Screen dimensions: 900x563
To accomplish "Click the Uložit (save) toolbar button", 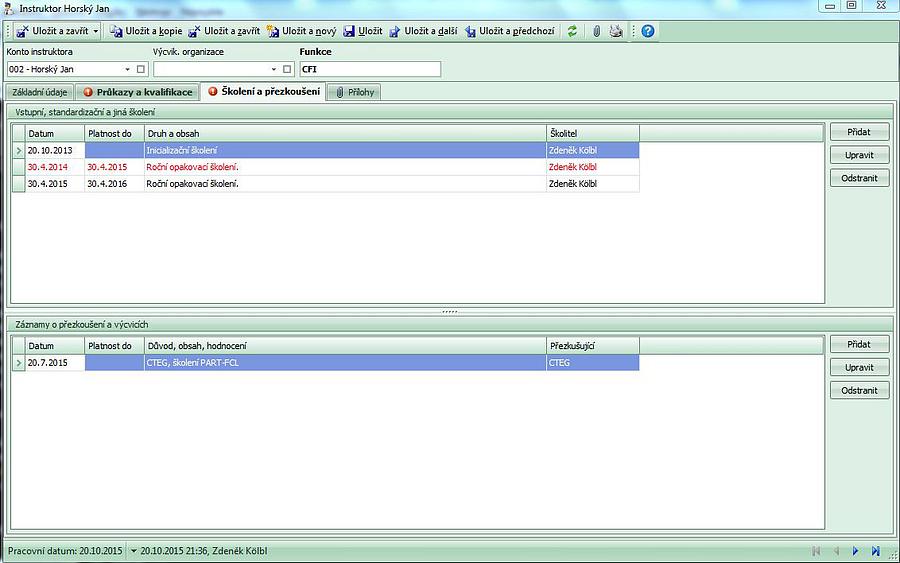I will click(362, 31).
